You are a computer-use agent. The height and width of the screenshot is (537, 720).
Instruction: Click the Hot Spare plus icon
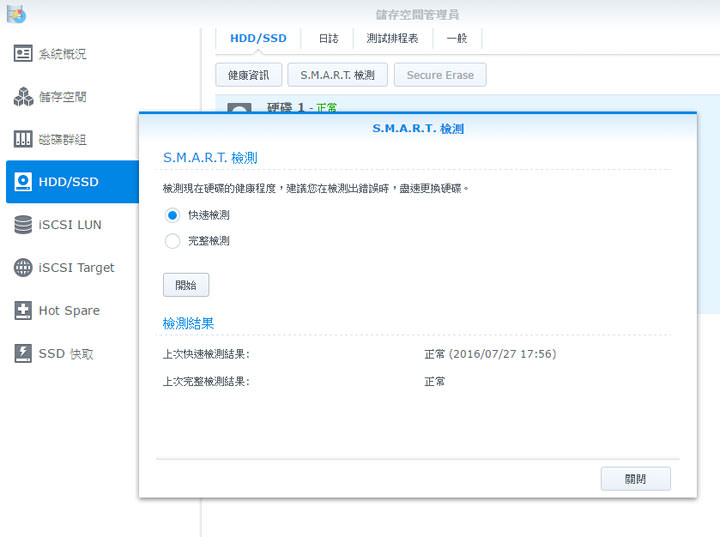point(23,311)
